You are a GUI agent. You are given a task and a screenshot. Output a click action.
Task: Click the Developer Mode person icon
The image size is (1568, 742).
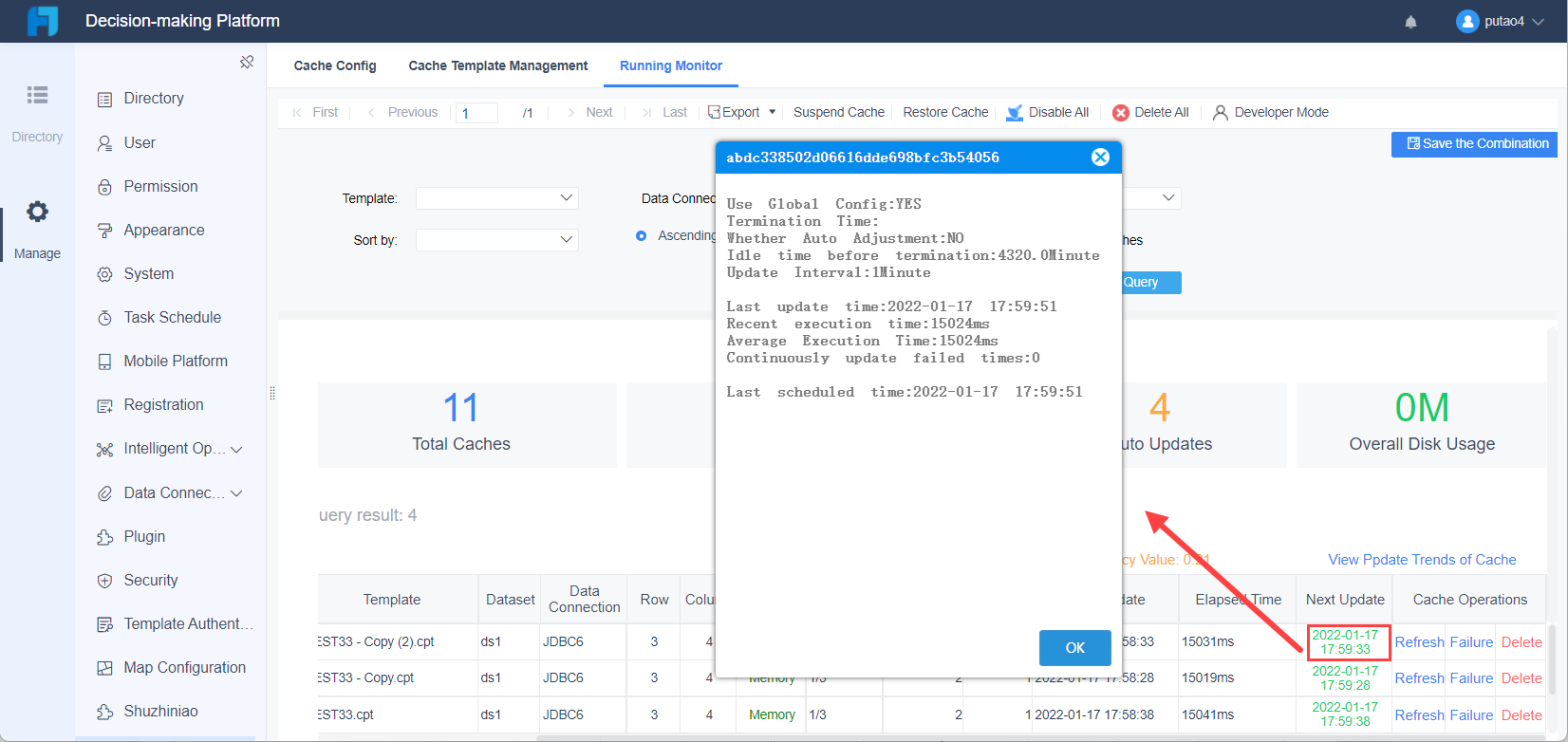click(x=1221, y=112)
